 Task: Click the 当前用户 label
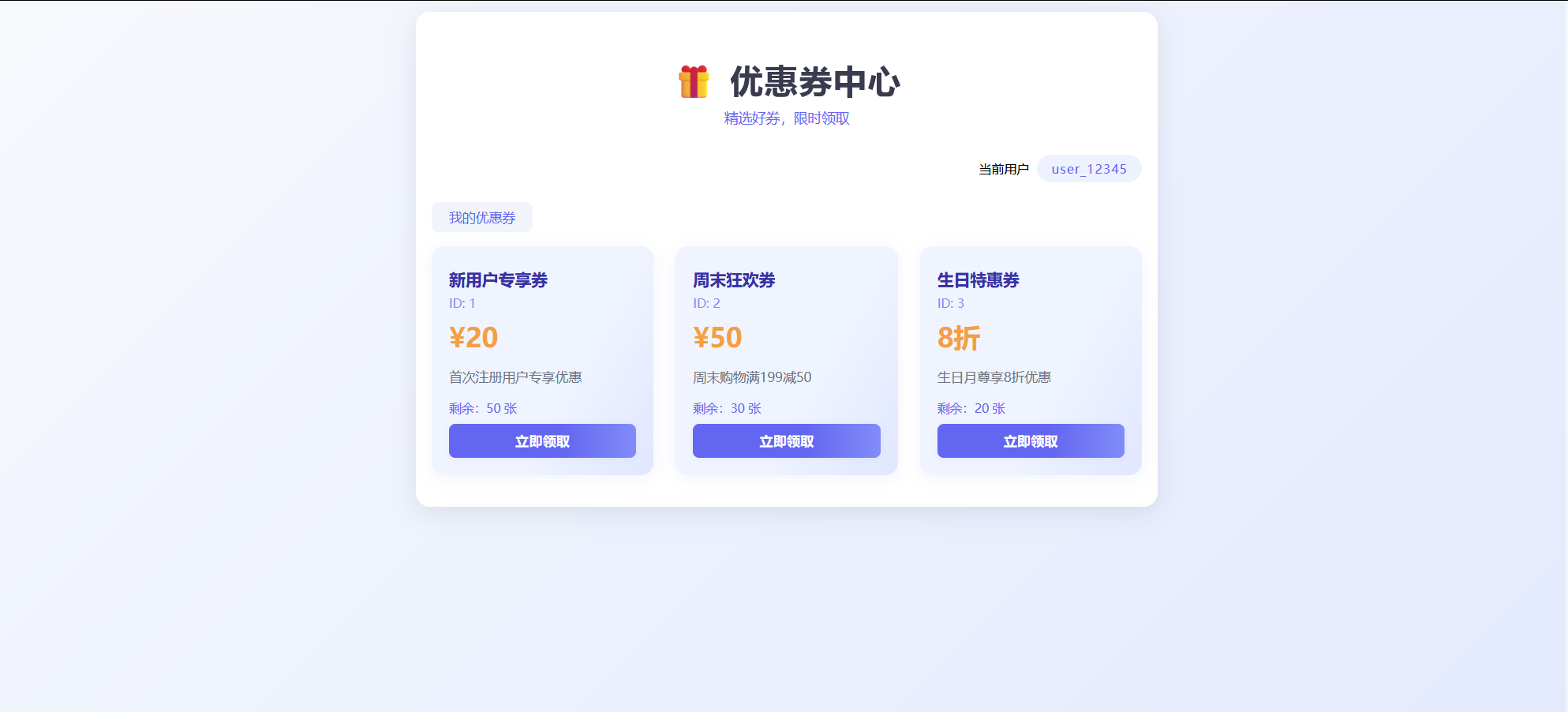1004,169
